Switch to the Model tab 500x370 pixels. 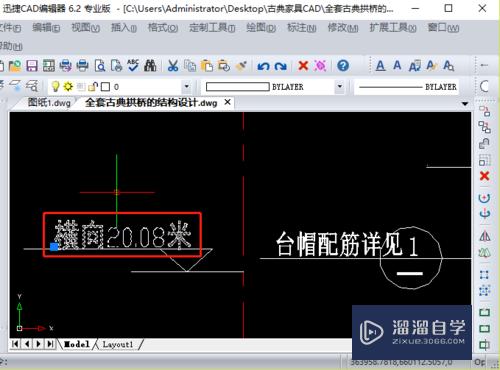(x=77, y=344)
